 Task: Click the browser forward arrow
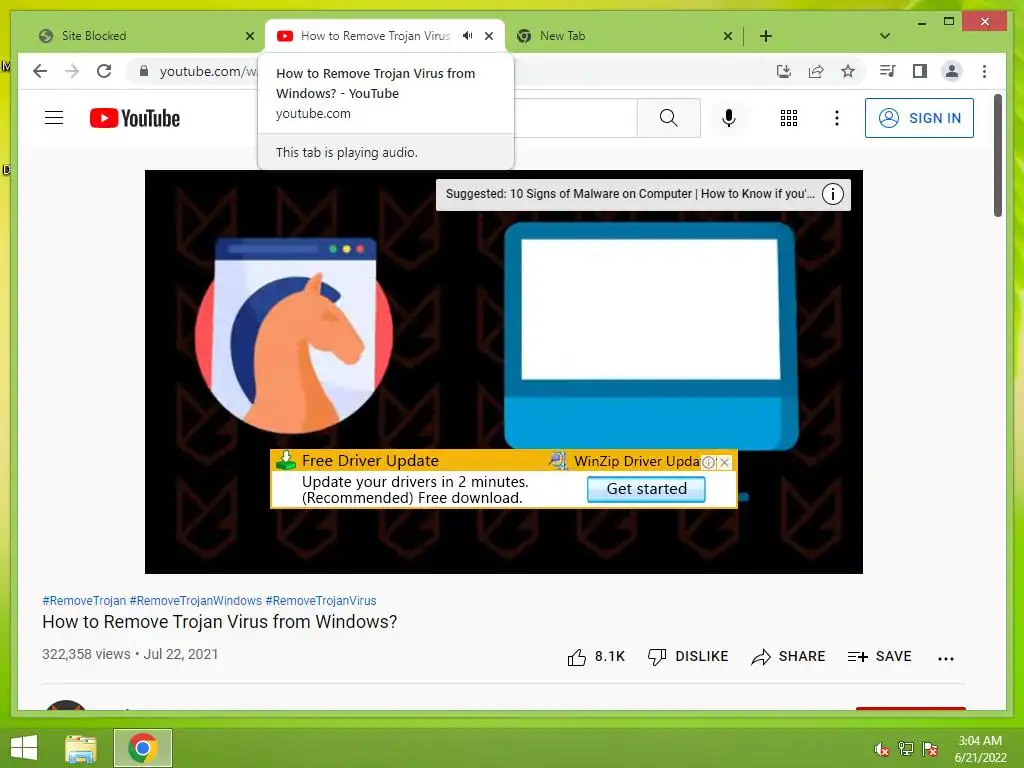point(72,71)
